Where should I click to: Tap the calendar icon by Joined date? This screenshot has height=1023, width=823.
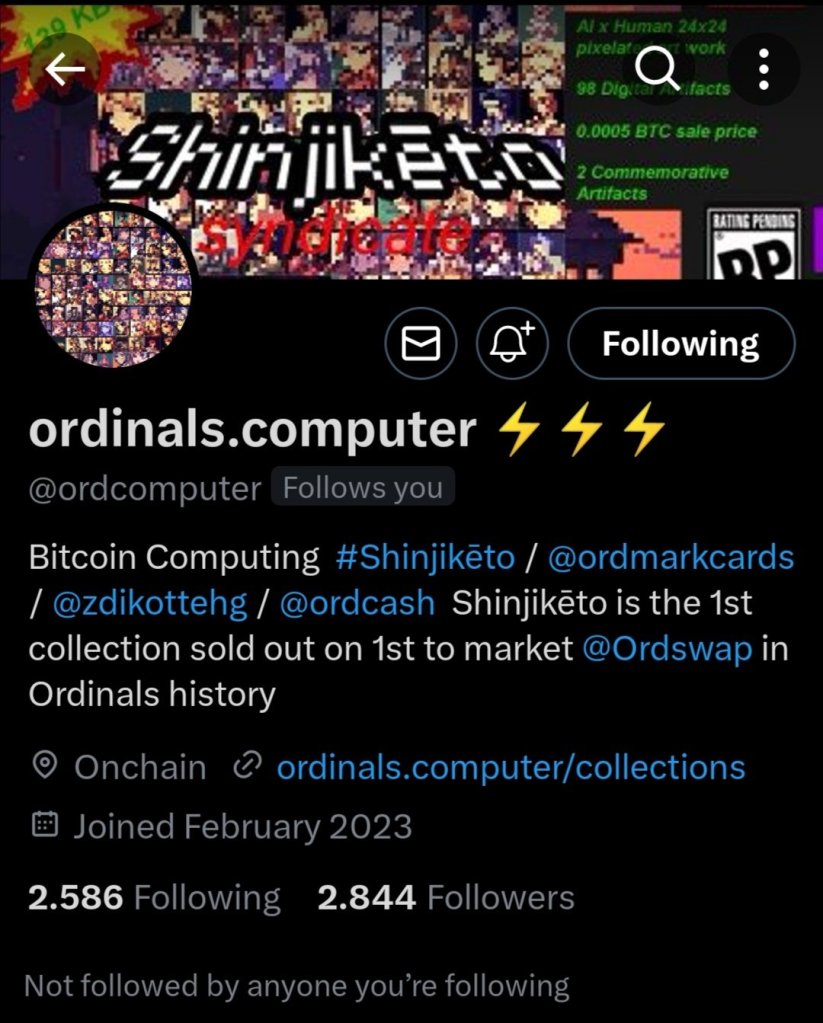45,825
